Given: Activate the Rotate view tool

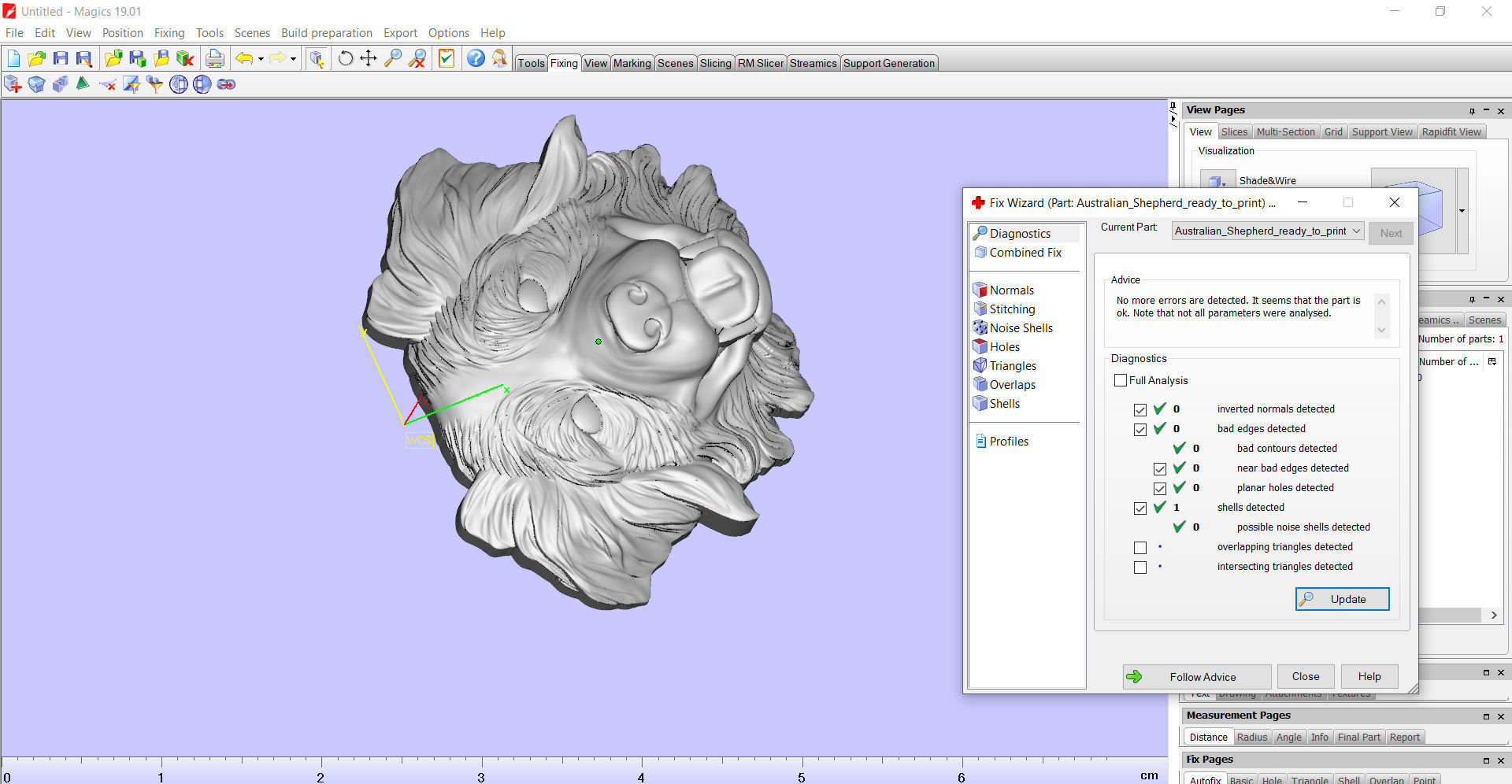Looking at the screenshot, I should click(x=345, y=58).
